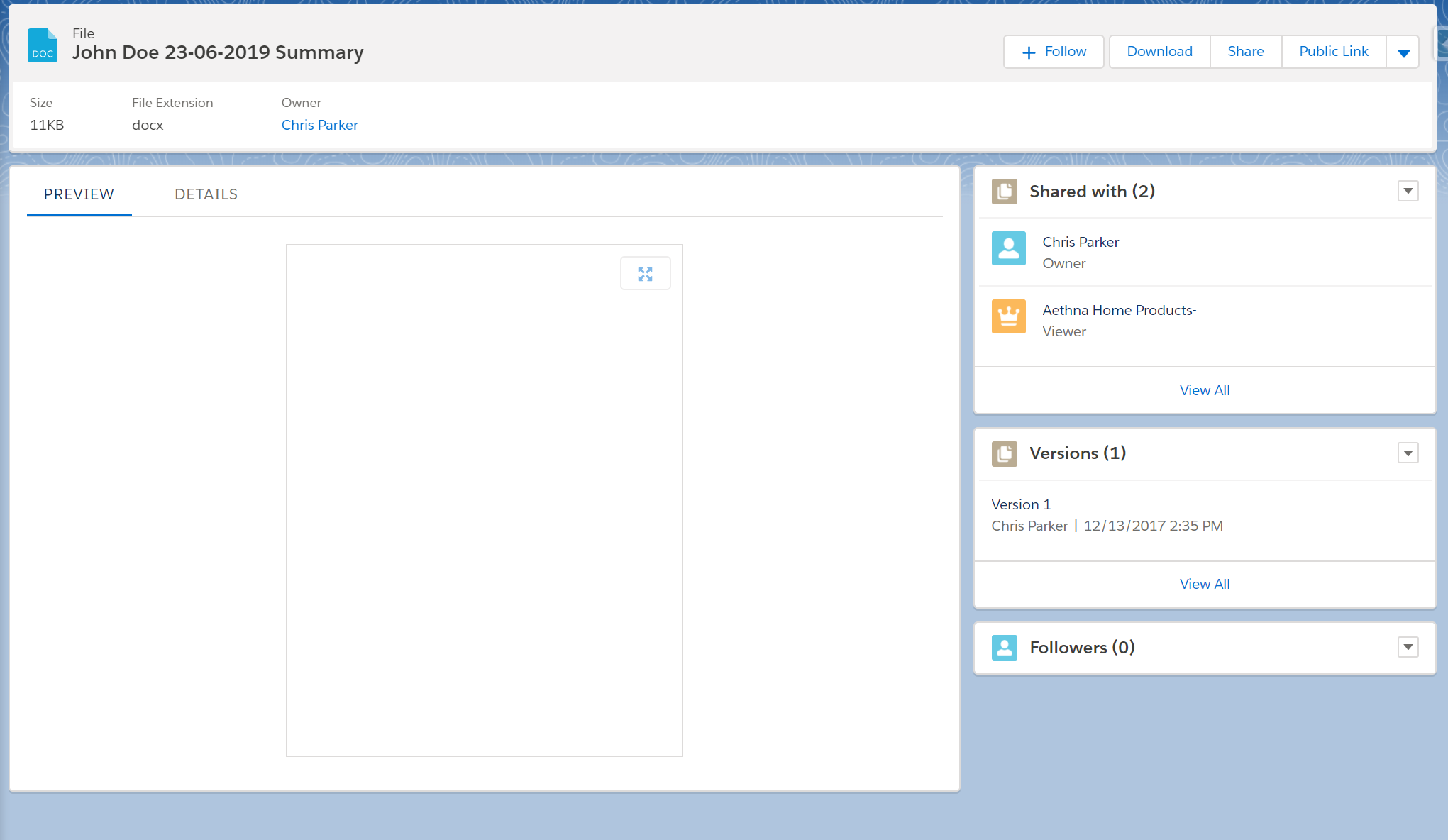1448x840 pixels.
Task: Click the Followers panel icon
Action: [1004, 647]
